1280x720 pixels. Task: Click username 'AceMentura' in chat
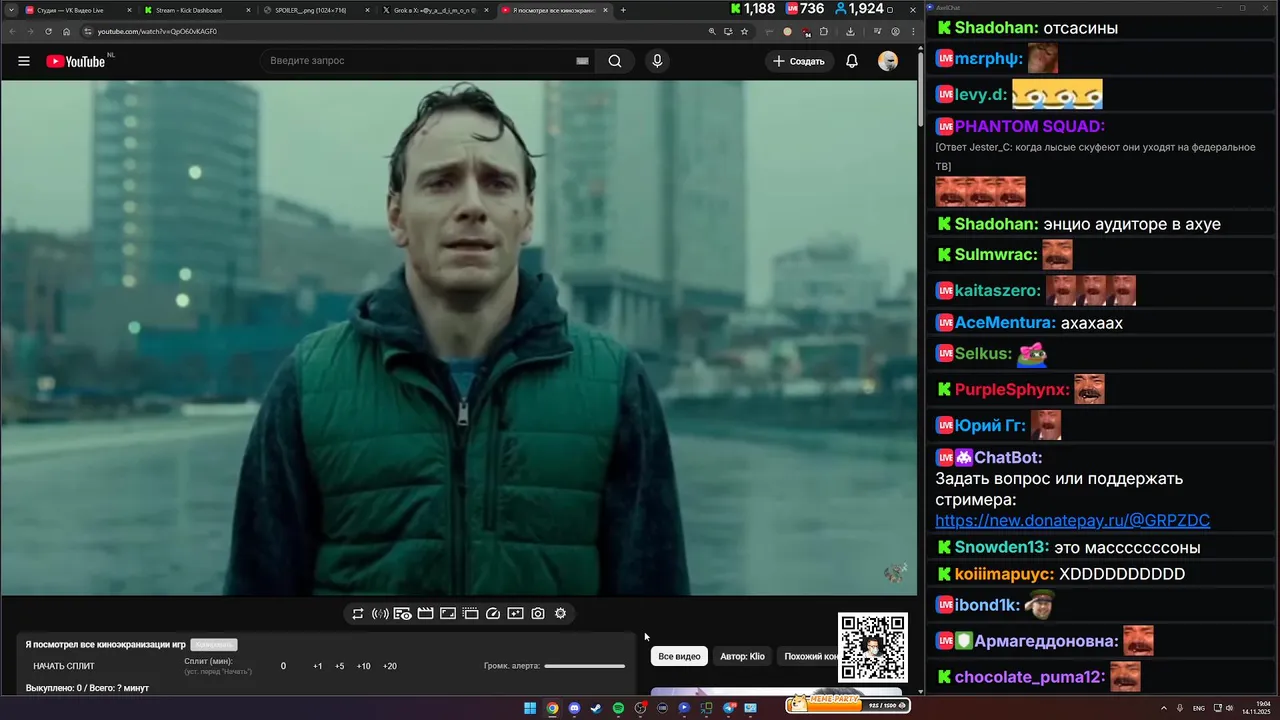point(1005,323)
